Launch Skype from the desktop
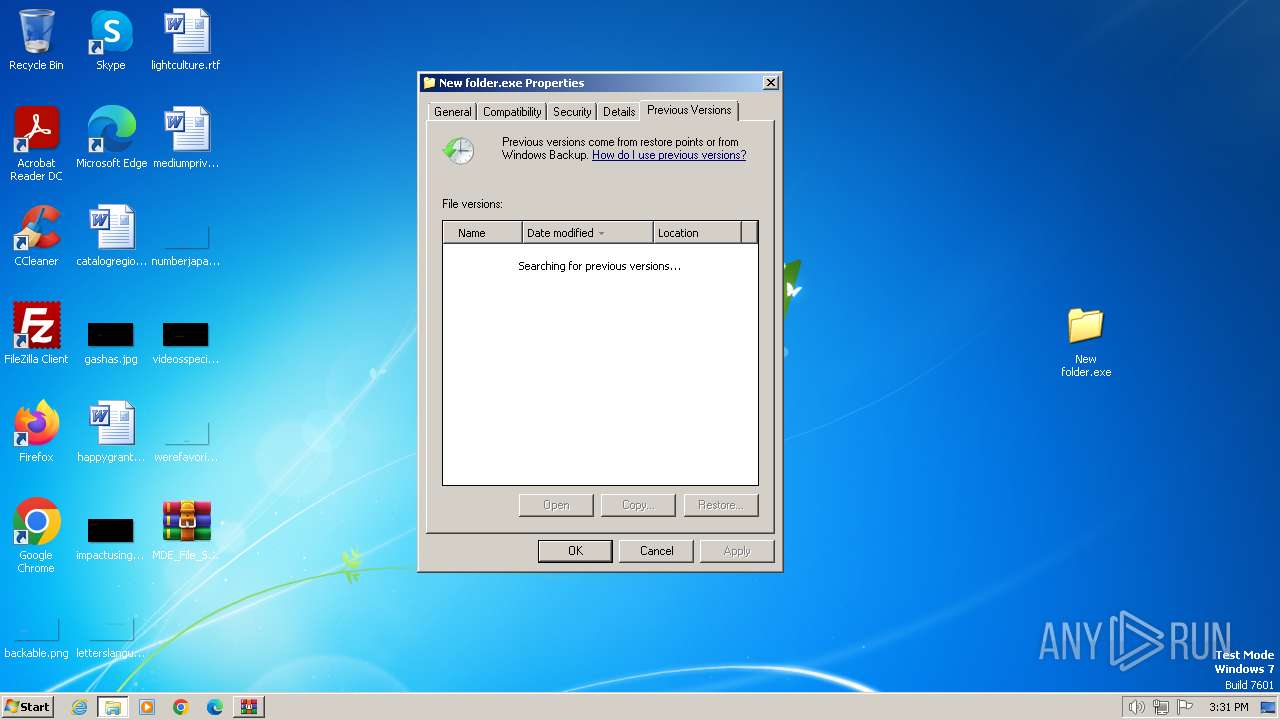The height and width of the screenshot is (720, 1280). (x=110, y=41)
